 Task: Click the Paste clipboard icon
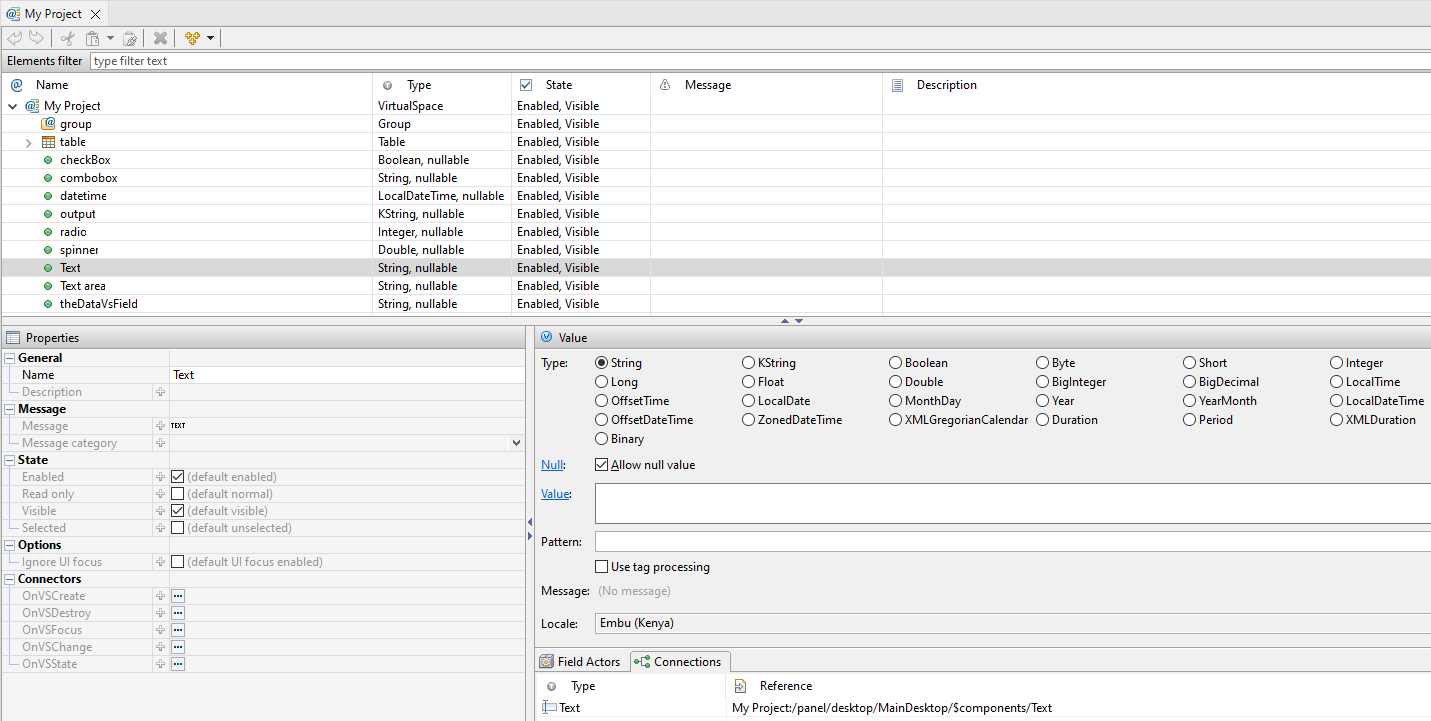coord(92,38)
